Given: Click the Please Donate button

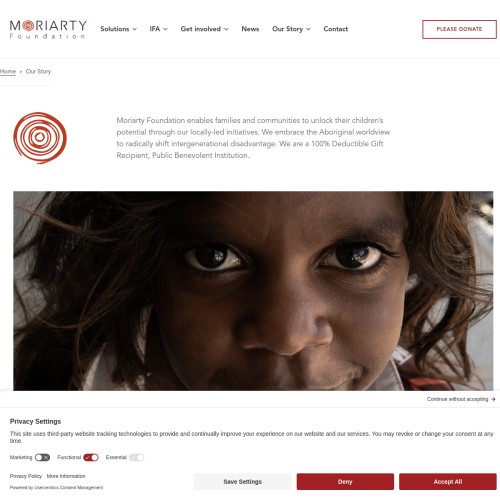Looking at the screenshot, I should coord(459,29).
